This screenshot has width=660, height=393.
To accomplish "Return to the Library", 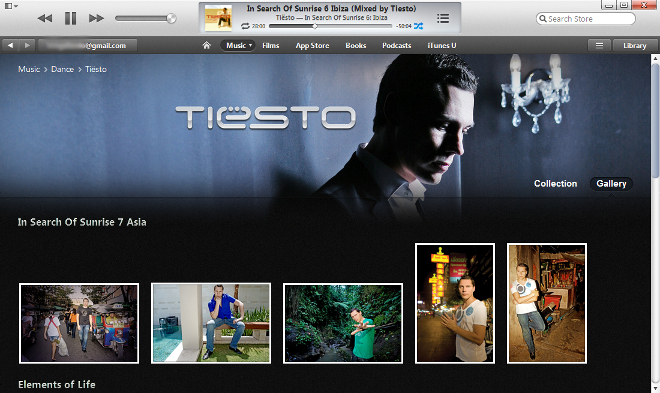I will (x=634, y=45).
